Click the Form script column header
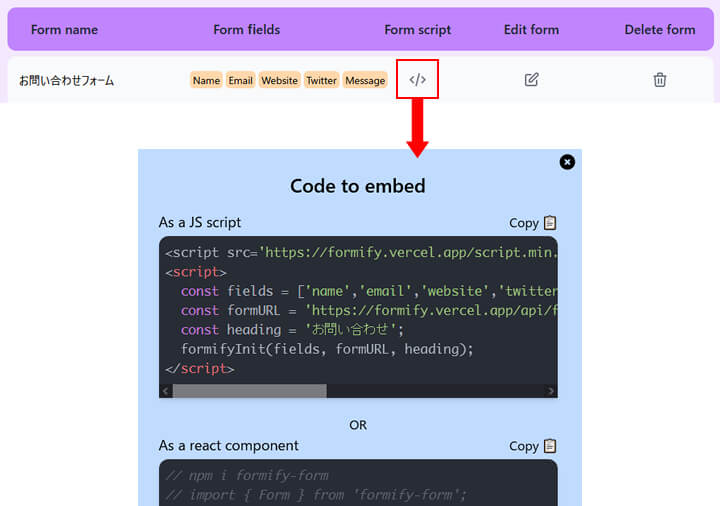720x506 pixels. pyautogui.click(x=417, y=30)
